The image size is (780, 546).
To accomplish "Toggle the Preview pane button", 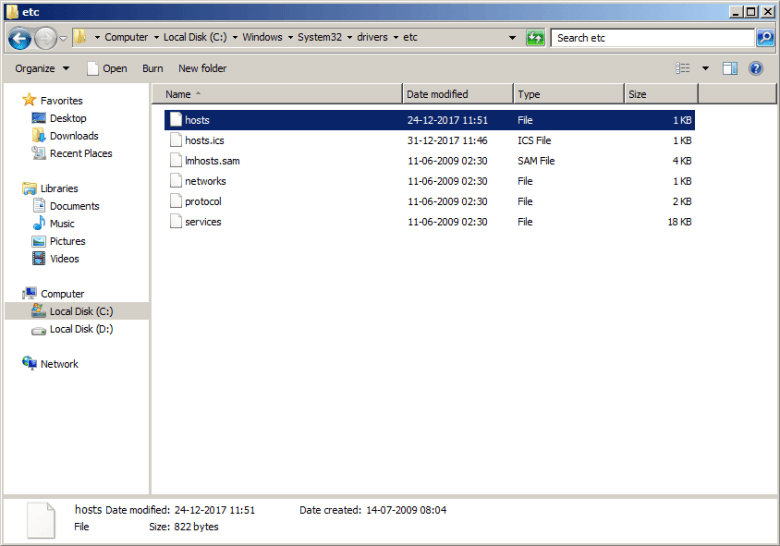I will click(730, 68).
